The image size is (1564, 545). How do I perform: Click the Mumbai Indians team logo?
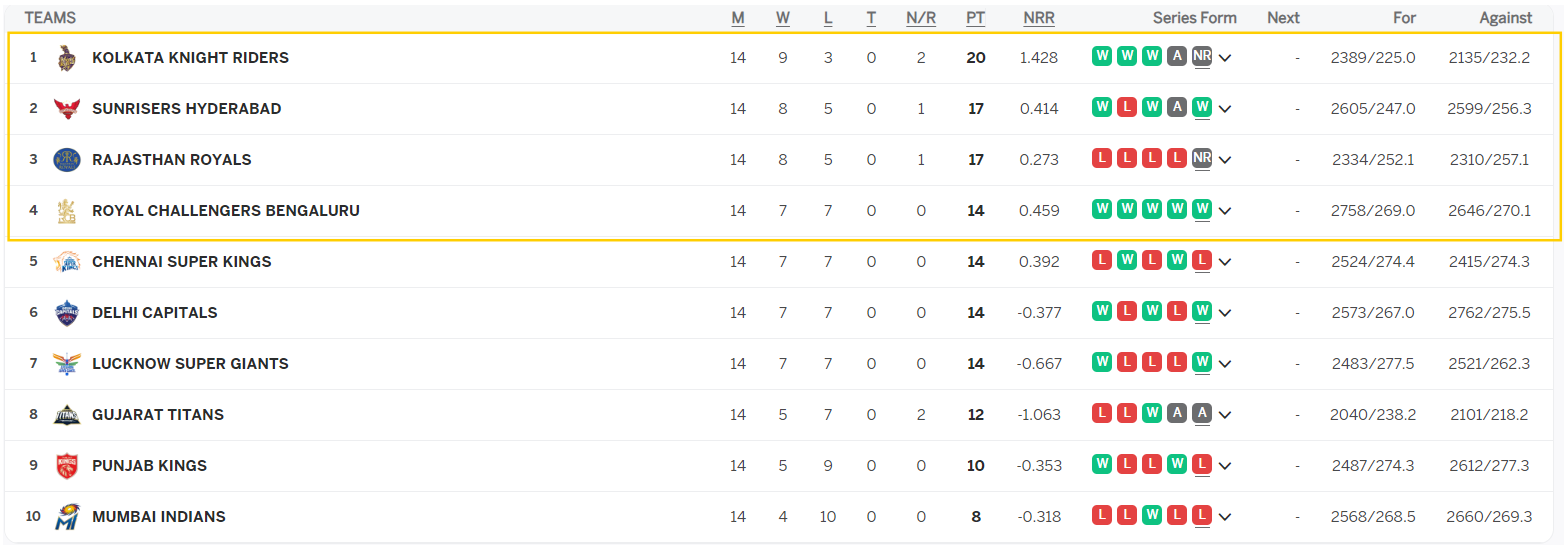[67, 517]
